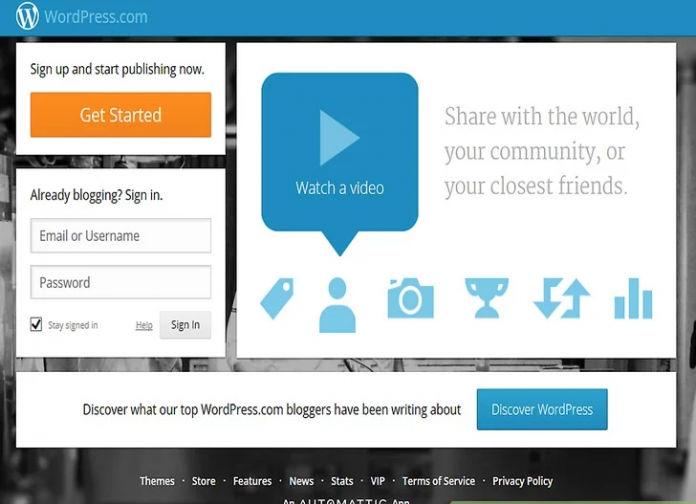Open the Themes footer link
The width and height of the screenshot is (696, 504).
coord(157,481)
